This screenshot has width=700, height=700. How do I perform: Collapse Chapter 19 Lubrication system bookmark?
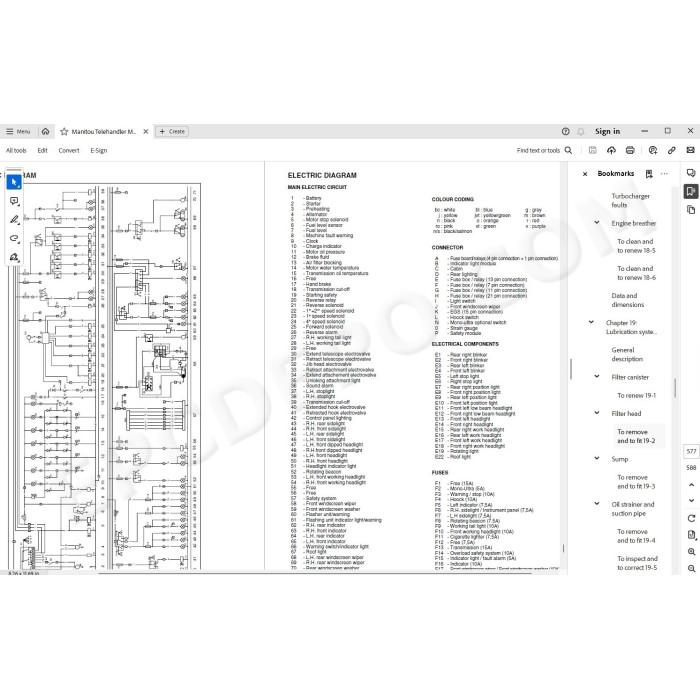[x=591, y=322]
